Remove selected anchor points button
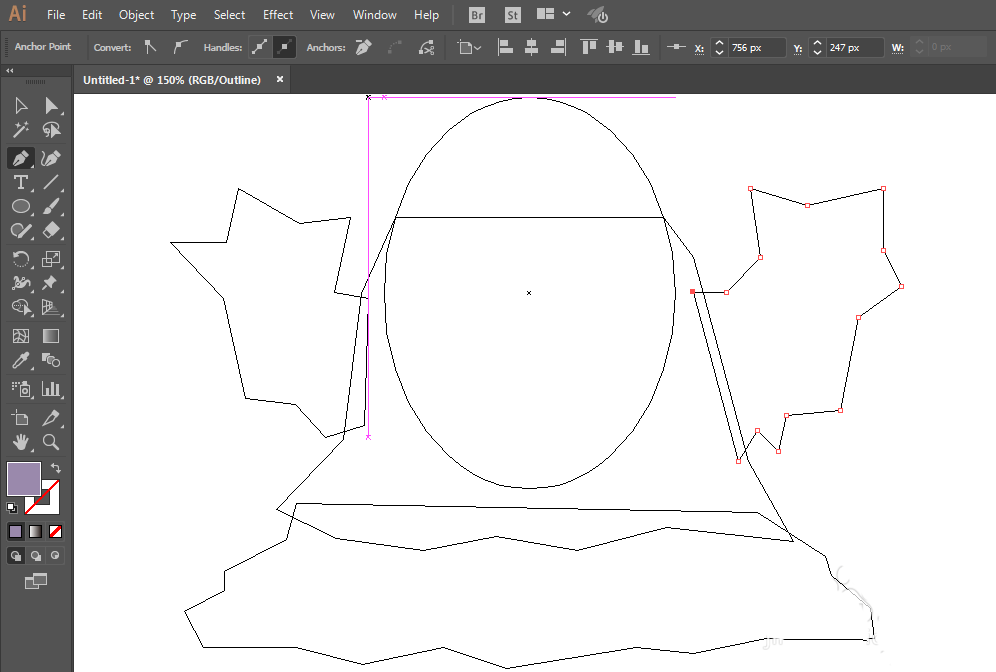This screenshot has height=672, width=996. [363, 47]
